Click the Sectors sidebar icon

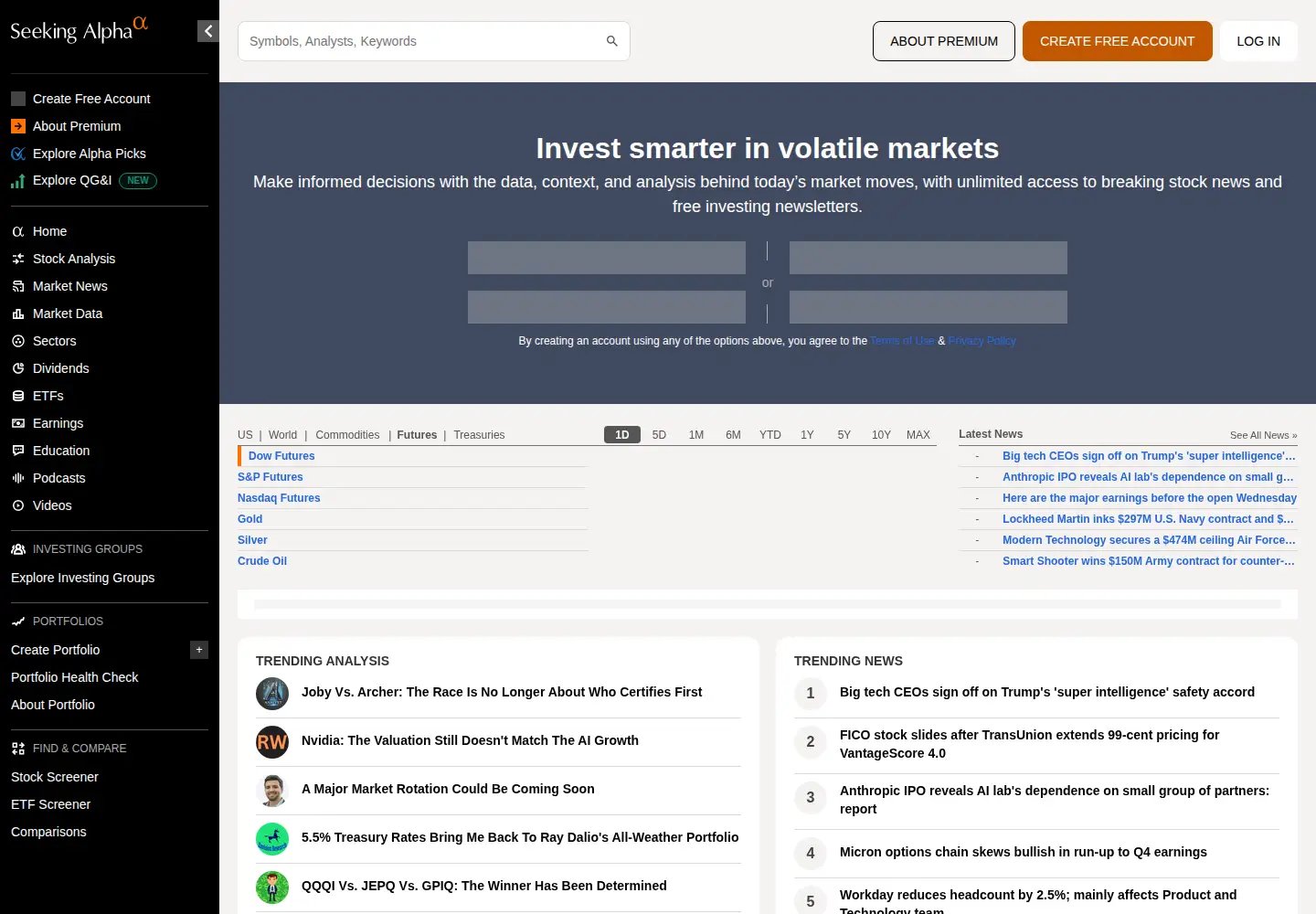[18, 341]
